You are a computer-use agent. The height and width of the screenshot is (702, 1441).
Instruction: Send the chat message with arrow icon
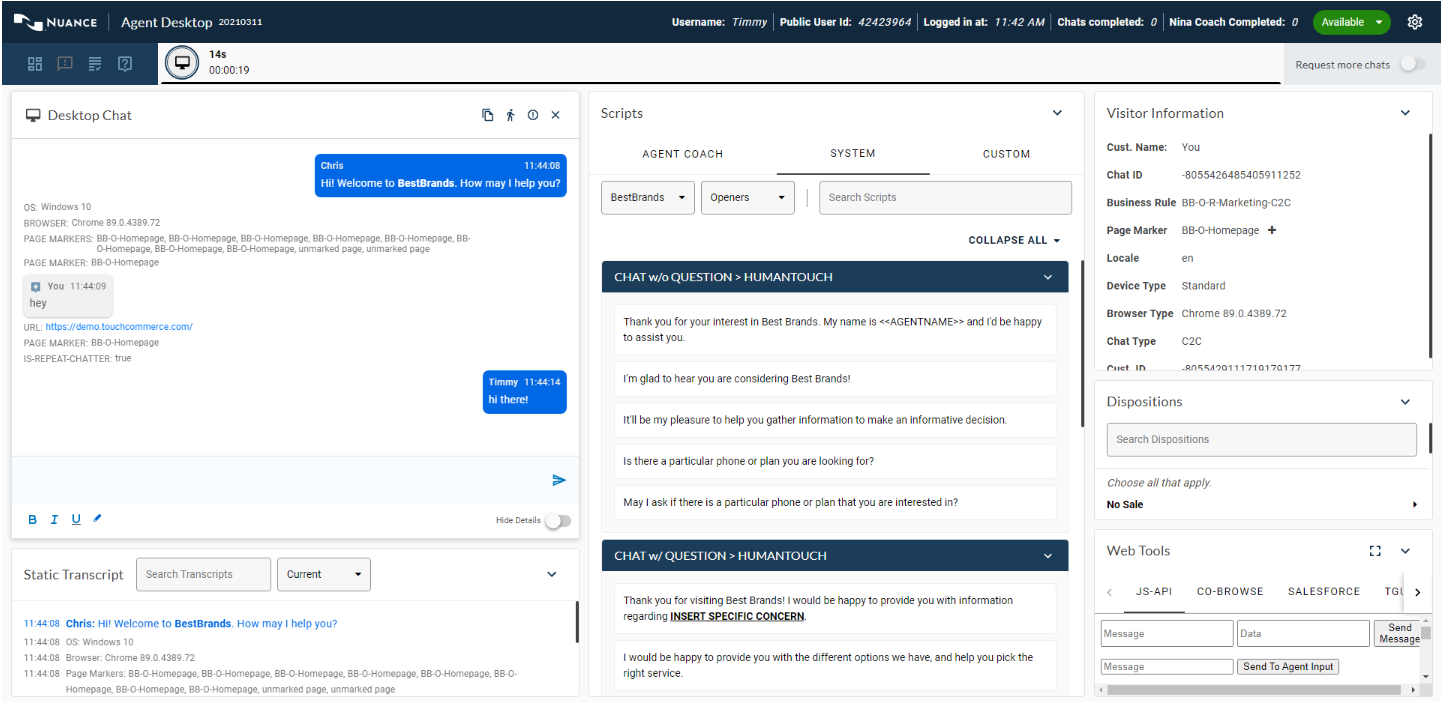559,480
